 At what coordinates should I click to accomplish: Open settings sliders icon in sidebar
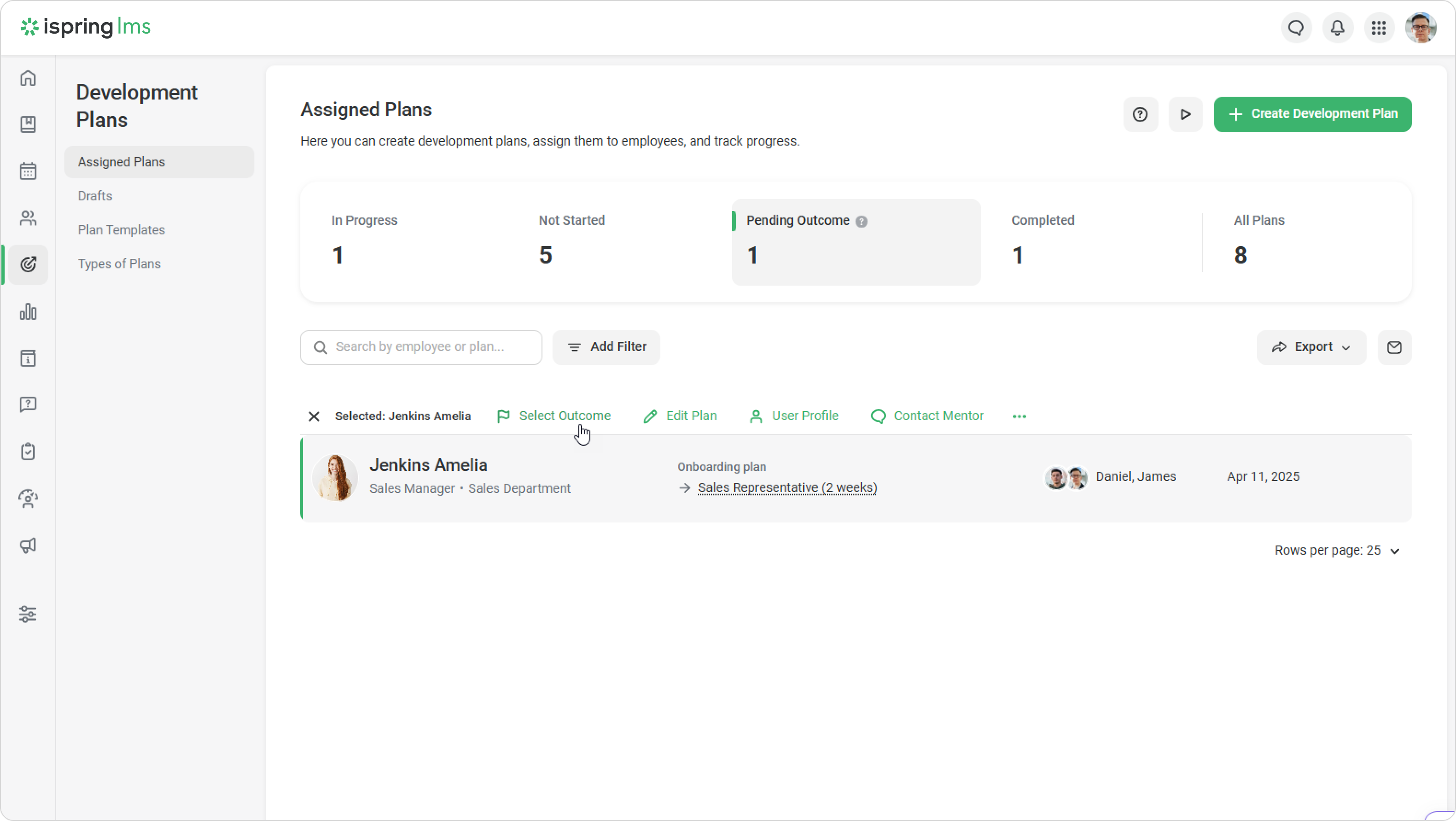(x=28, y=614)
